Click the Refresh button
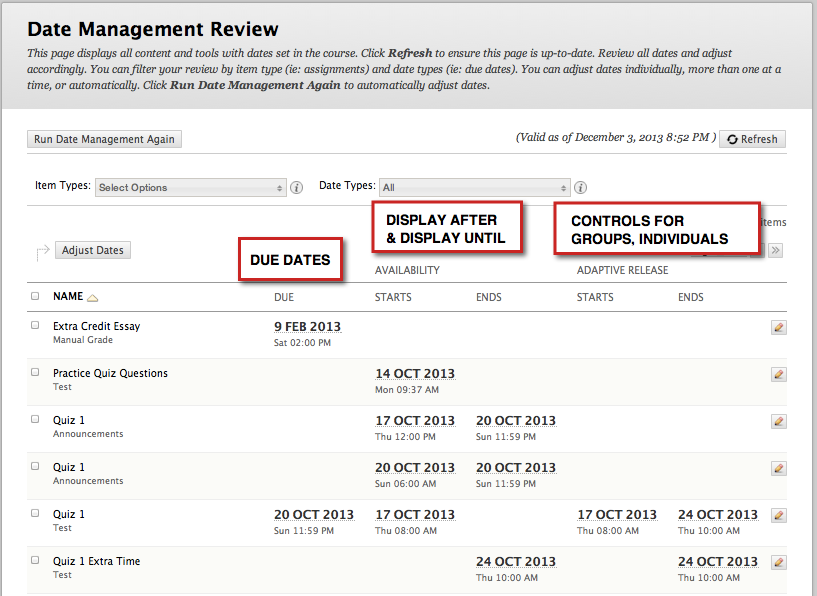The width and height of the screenshot is (817, 596). tap(752, 139)
